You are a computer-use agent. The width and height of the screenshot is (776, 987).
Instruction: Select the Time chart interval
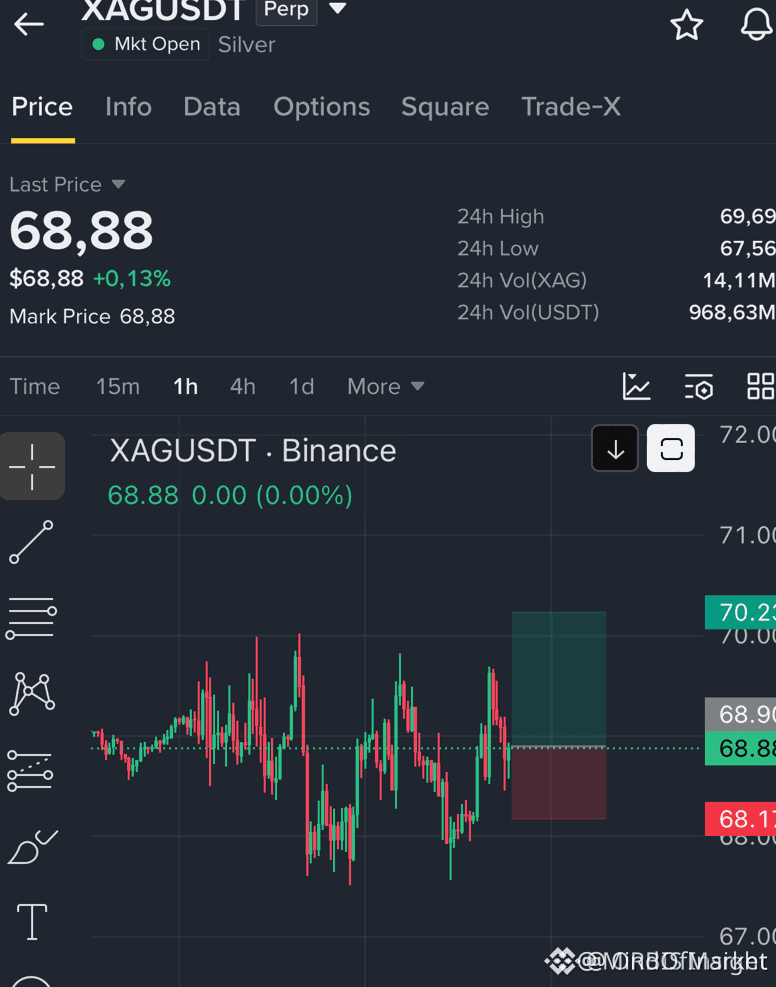point(35,386)
